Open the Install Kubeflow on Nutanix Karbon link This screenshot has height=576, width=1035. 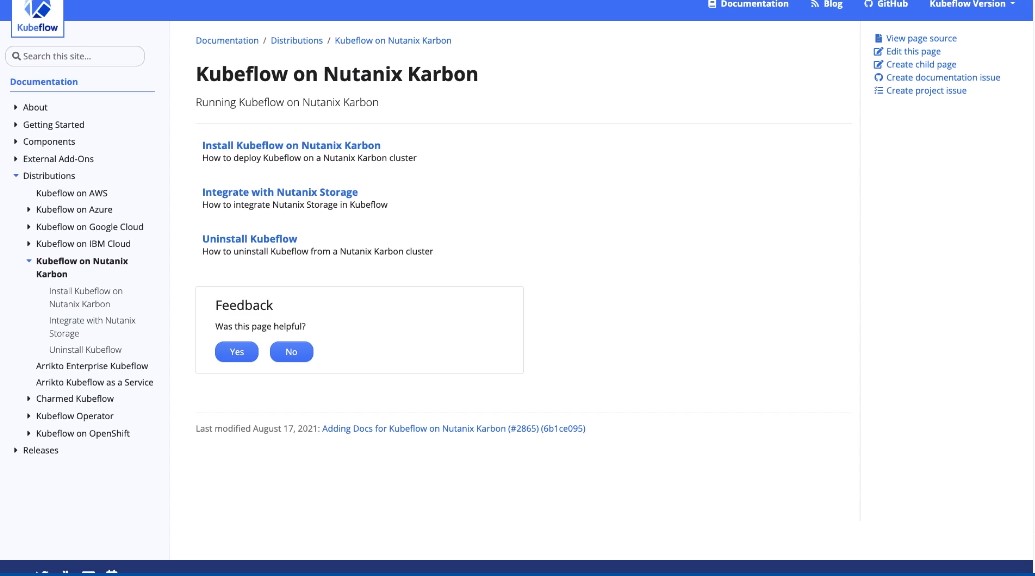(291, 145)
